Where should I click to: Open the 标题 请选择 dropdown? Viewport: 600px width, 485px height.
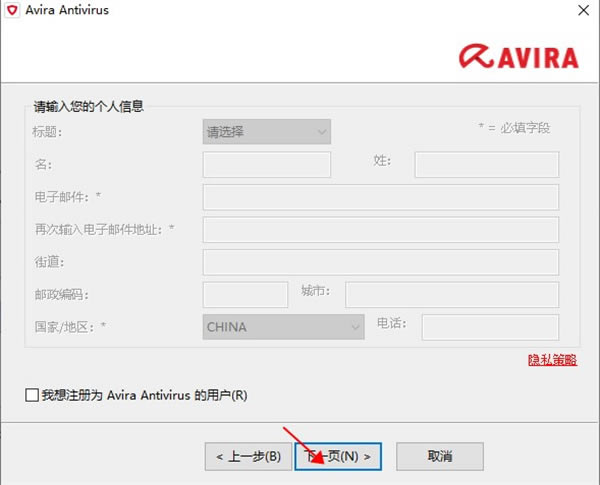coord(267,132)
